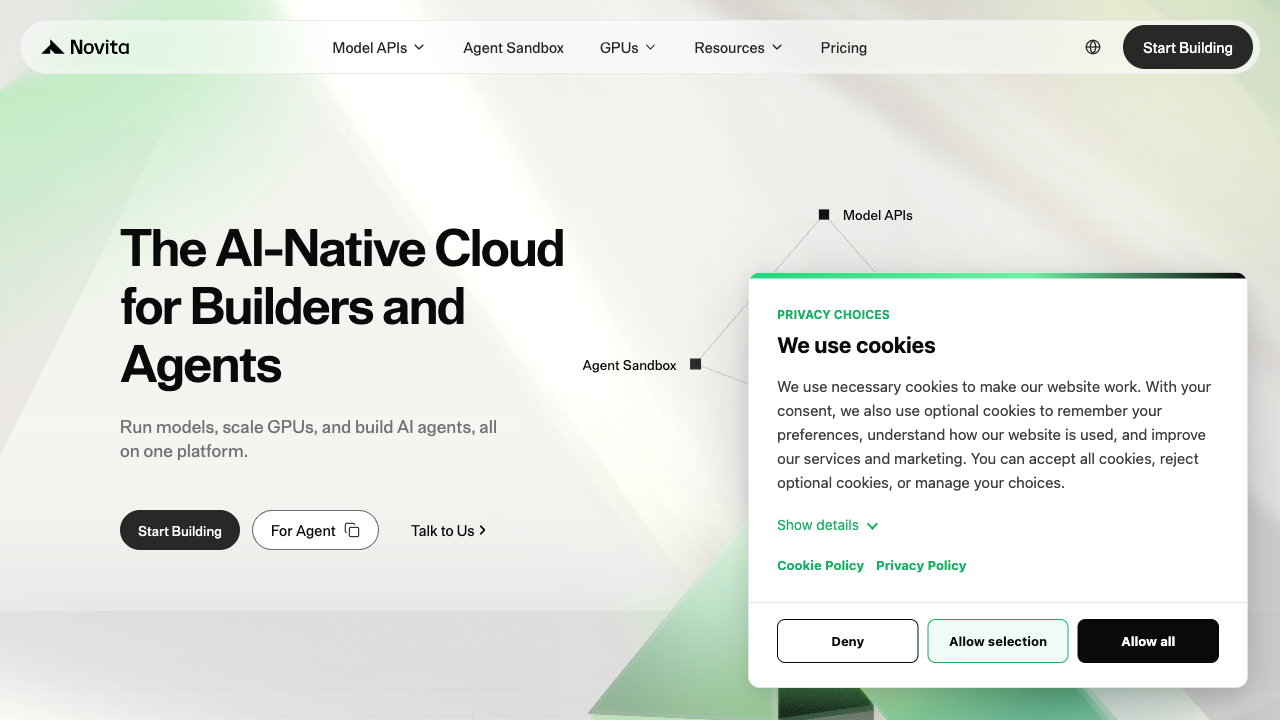Open the Novita logo home link
Image resolution: width=1280 pixels, height=720 pixels.
coord(85,47)
